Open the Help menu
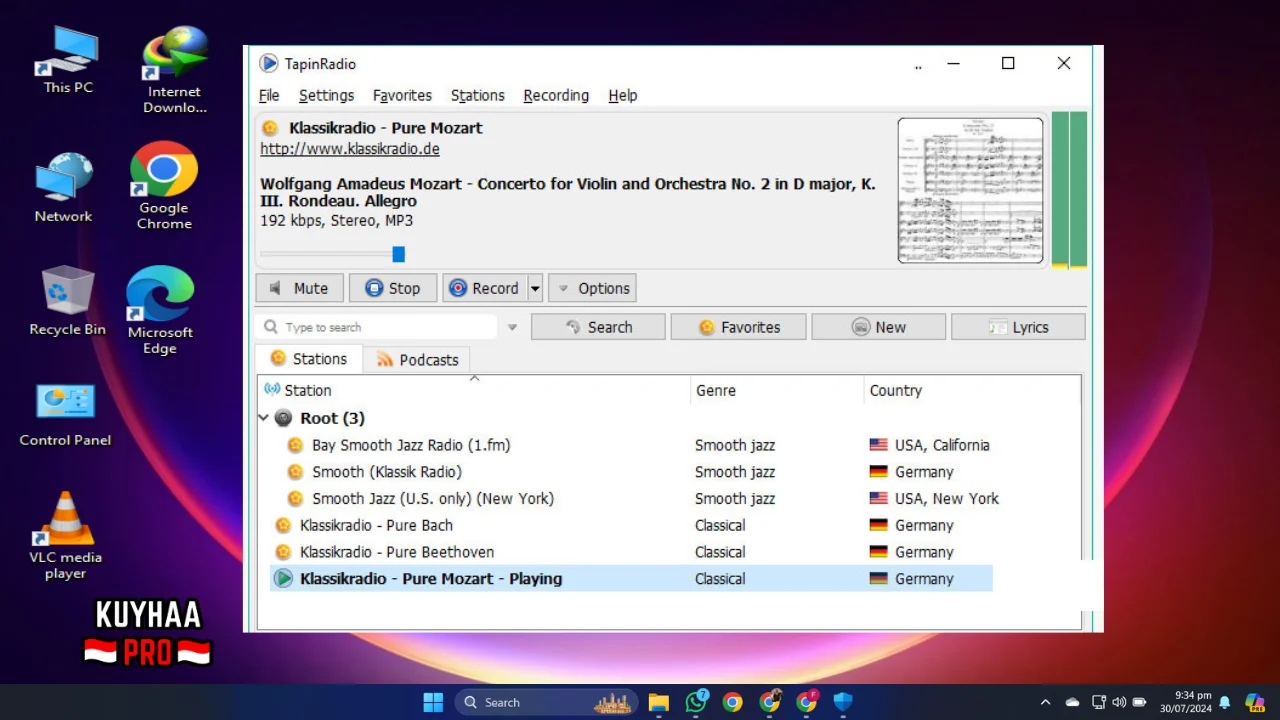Image resolution: width=1280 pixels, height=720 pixels. point(622,95)
